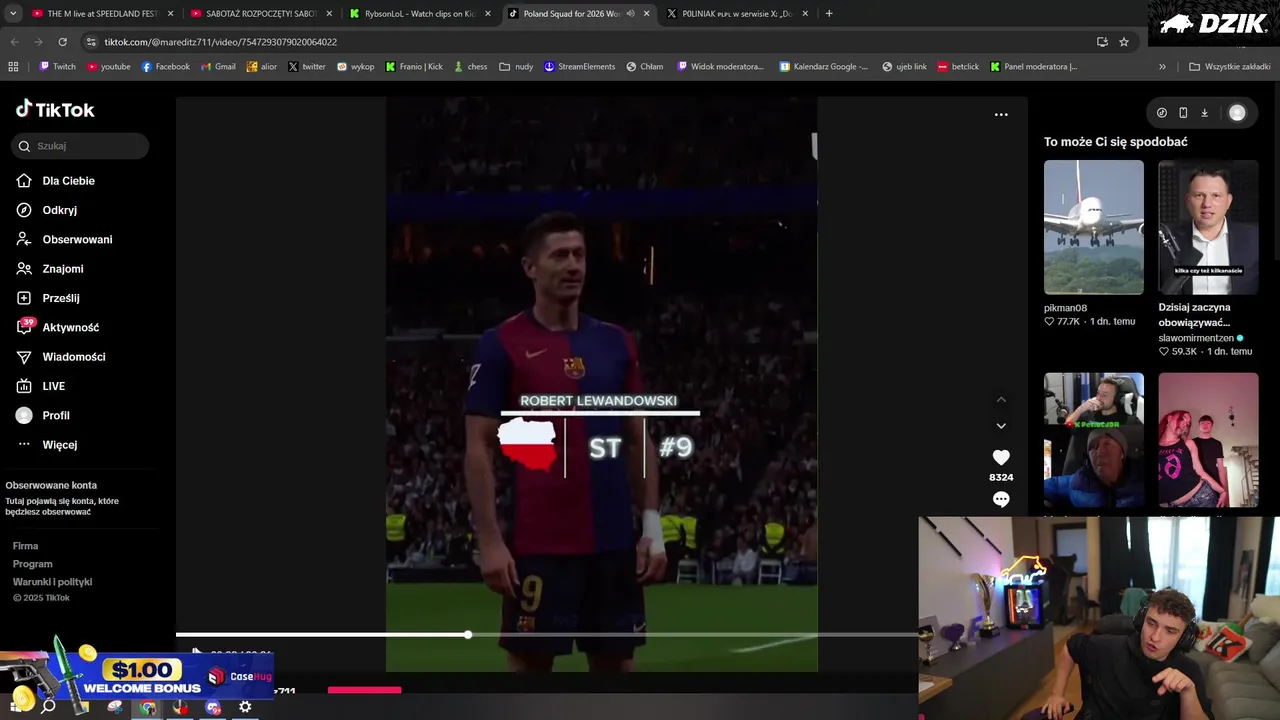Switch to SABOTAŻ ROZPOCZĘTY tab
This screenshot has height=720, width=1280.
point(260,14)
